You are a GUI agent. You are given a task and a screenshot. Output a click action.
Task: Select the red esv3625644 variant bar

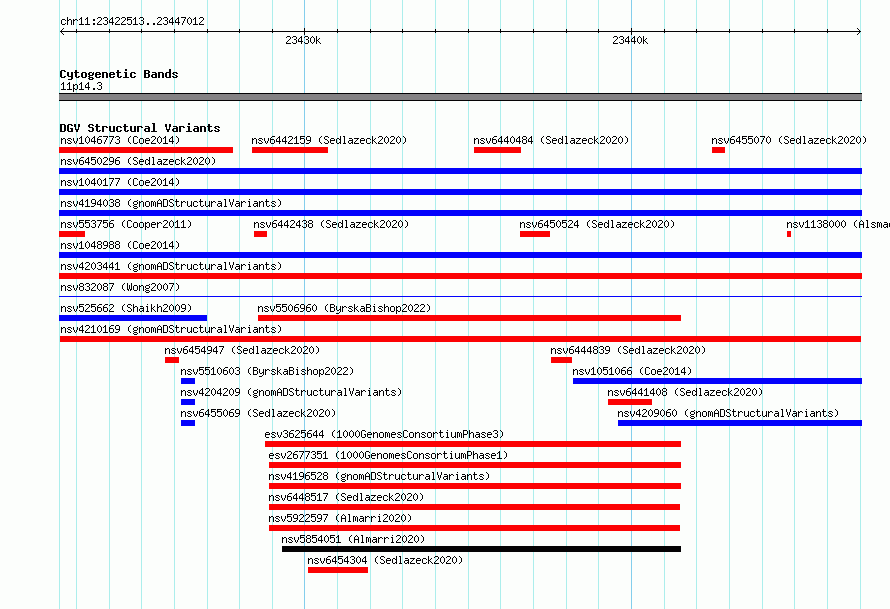tap(473, 444)
